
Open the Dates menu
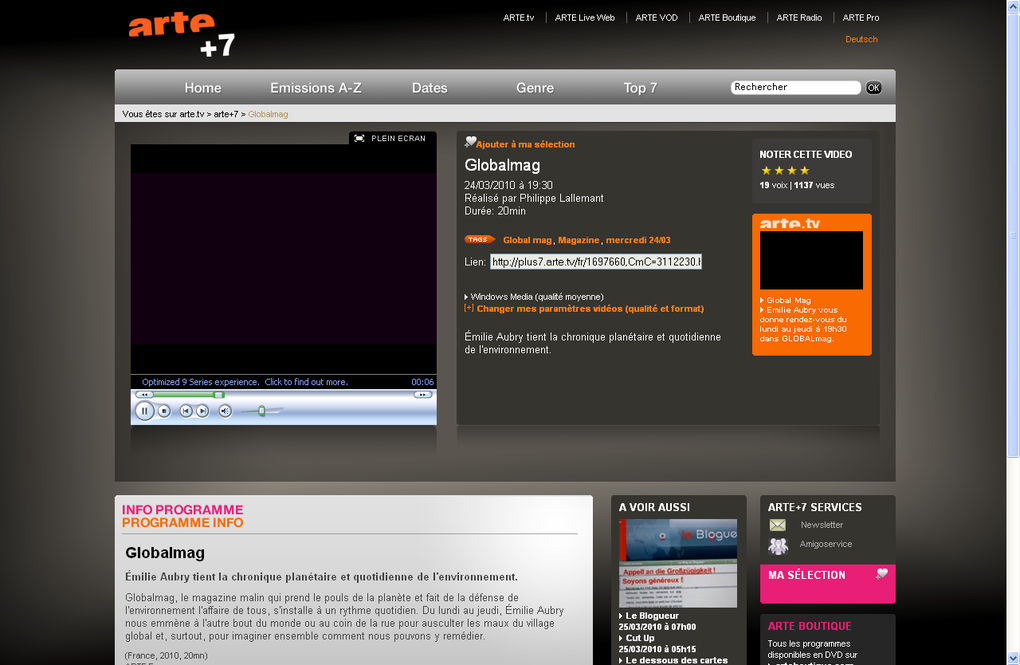(429, 88)
